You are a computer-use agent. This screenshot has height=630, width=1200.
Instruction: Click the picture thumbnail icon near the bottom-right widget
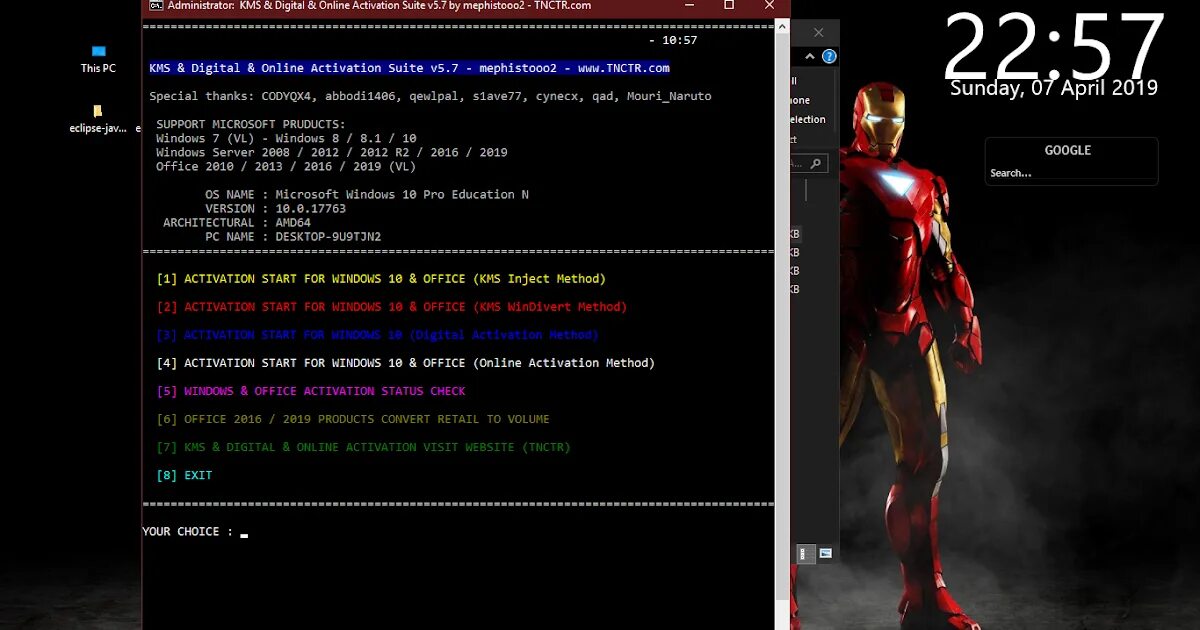(x=825, y=552)
